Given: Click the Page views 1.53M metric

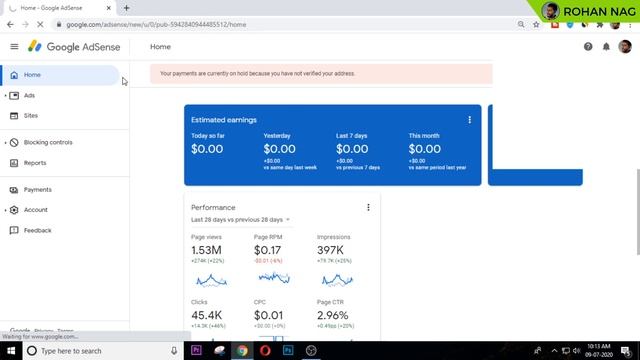Looking at the screenshot, I should pos(207,249).
